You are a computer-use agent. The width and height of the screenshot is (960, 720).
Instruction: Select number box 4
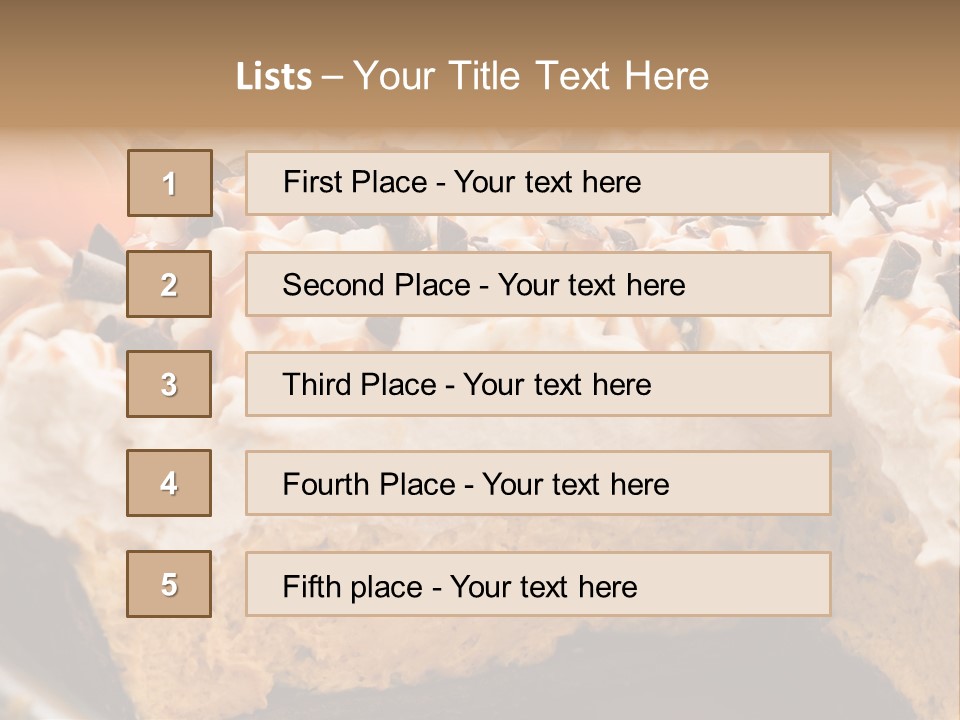pyautogui.click(x=169, y=483)
